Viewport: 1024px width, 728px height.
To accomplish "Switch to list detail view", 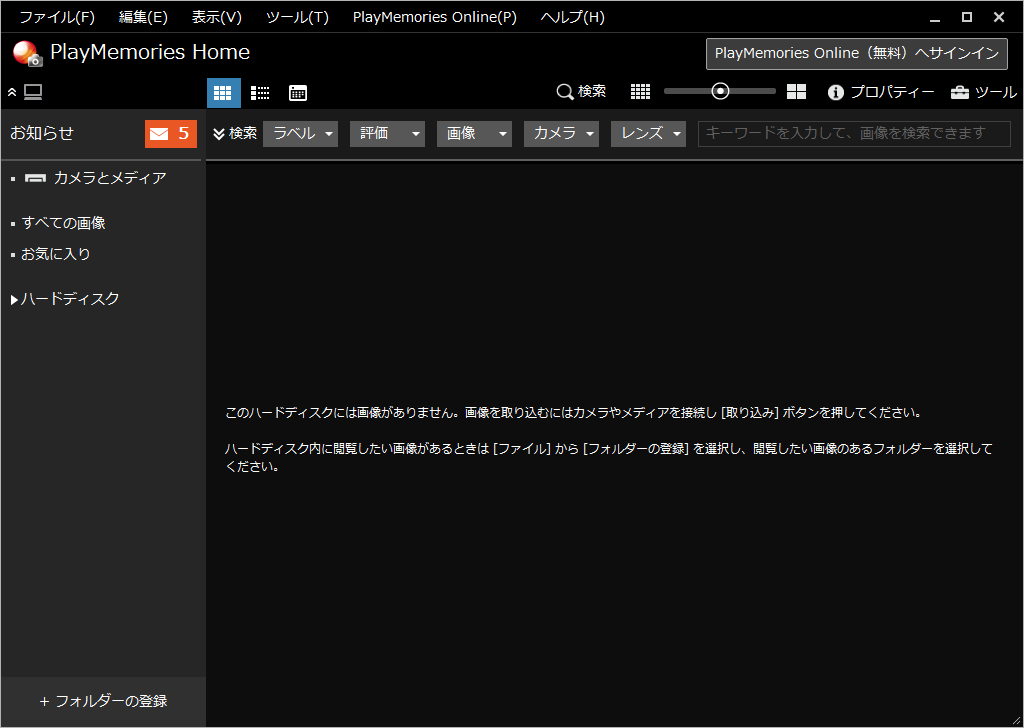I will 260,93.
